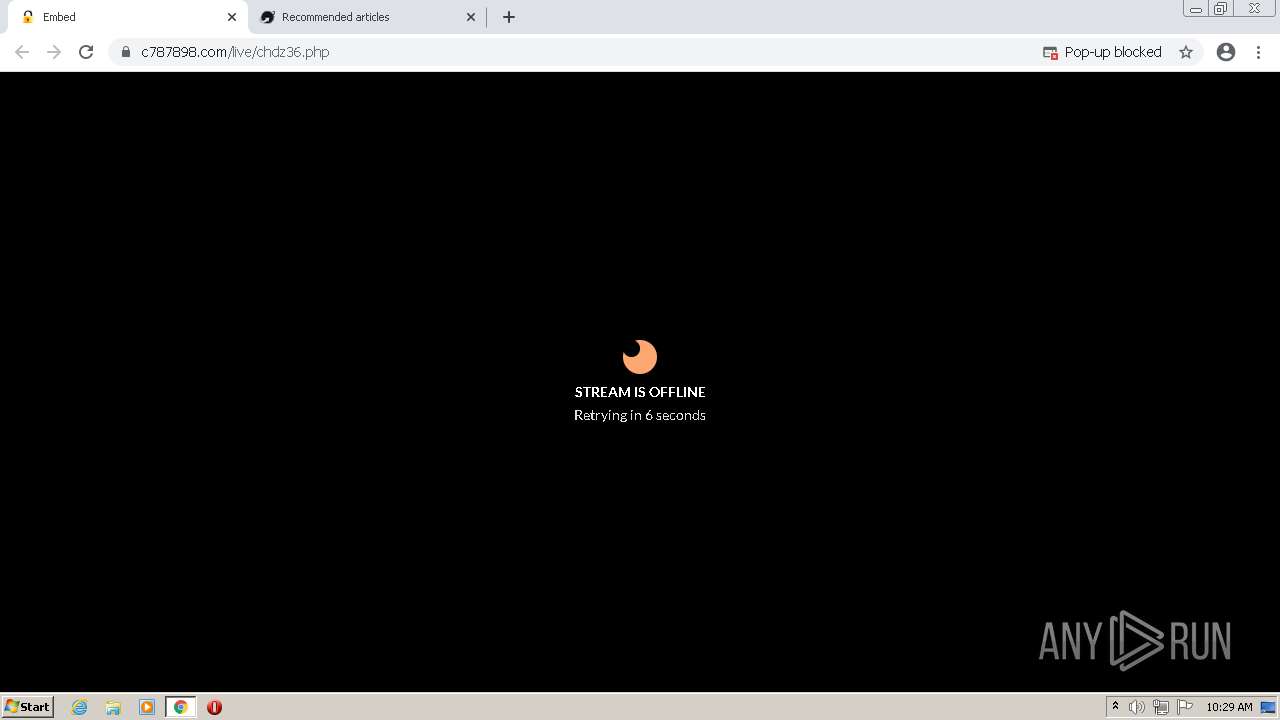Click the Recommended articles tab favicon
The width and height of the screenshot is (1280, 720).
[267, 17]
